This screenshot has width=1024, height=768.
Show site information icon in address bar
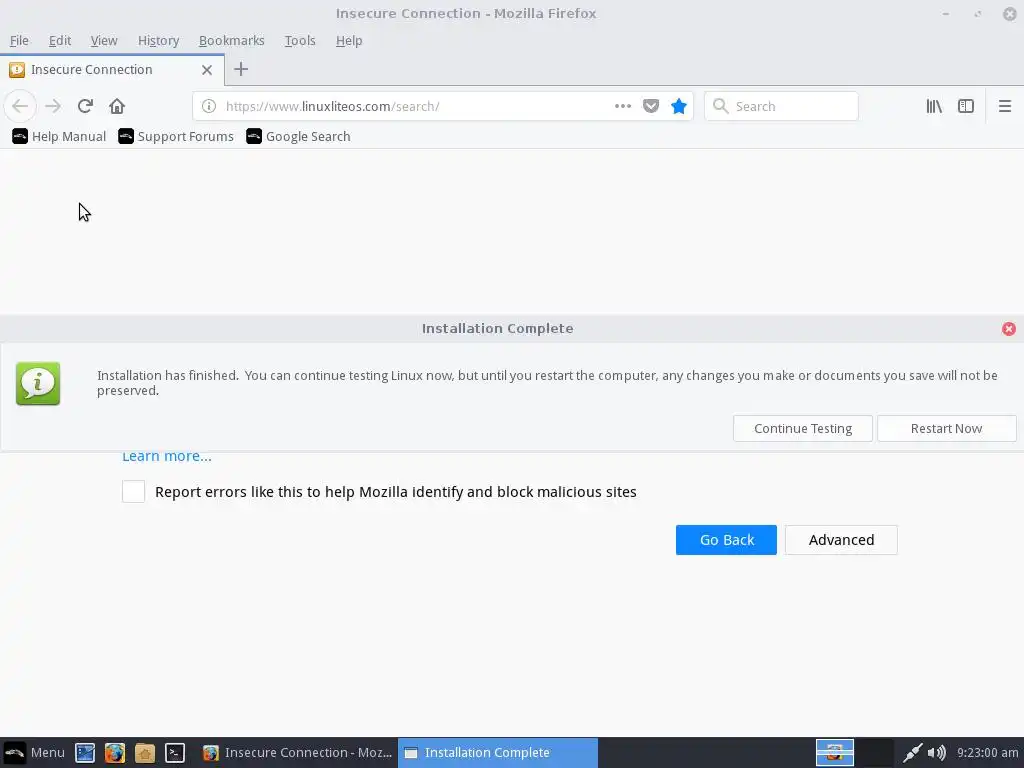pyautogui.click(x=208, y=106)
